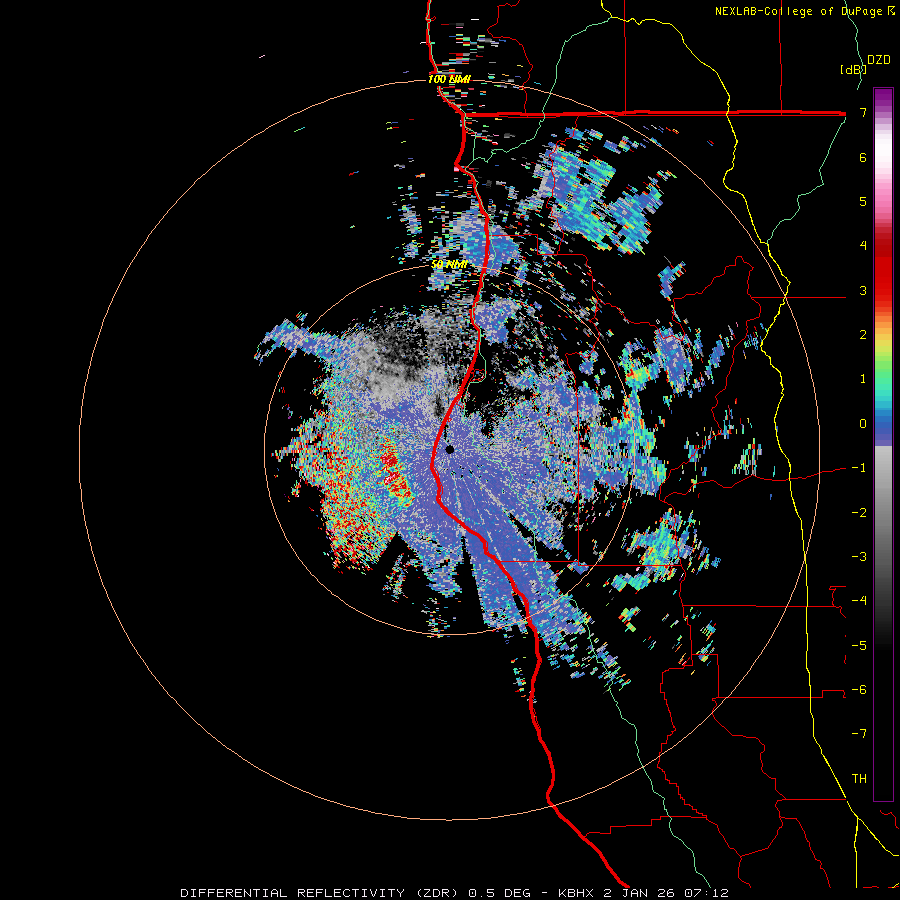Click the -7 value on the color scale
The image size is (900, 900).
click(859, 734)
